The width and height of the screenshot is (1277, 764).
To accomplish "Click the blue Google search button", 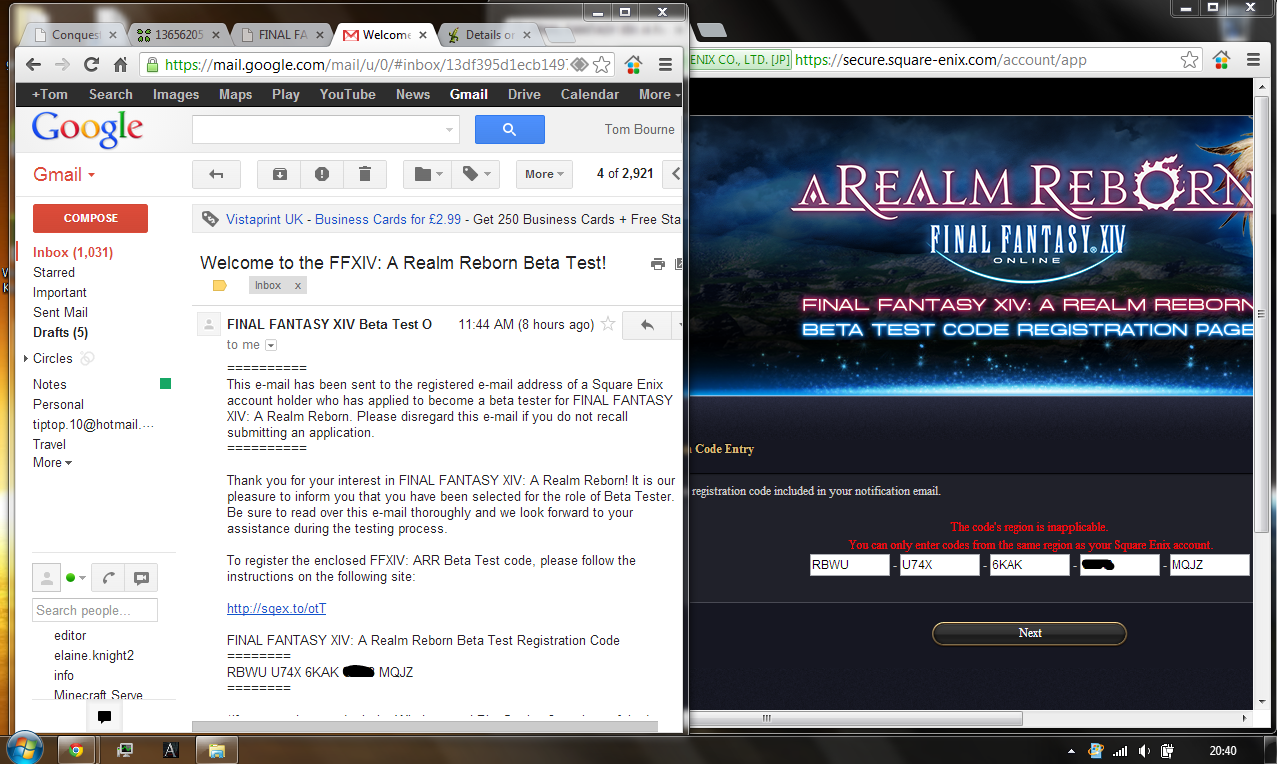I will tap(509, 129).
